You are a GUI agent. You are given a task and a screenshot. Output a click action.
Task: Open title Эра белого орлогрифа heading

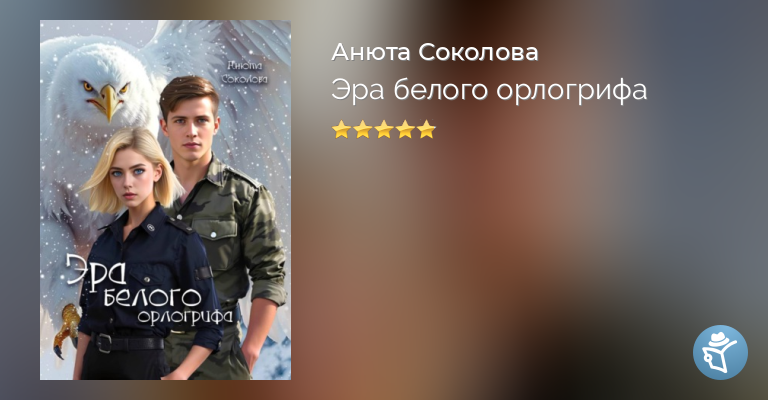[x=489, y=91]
